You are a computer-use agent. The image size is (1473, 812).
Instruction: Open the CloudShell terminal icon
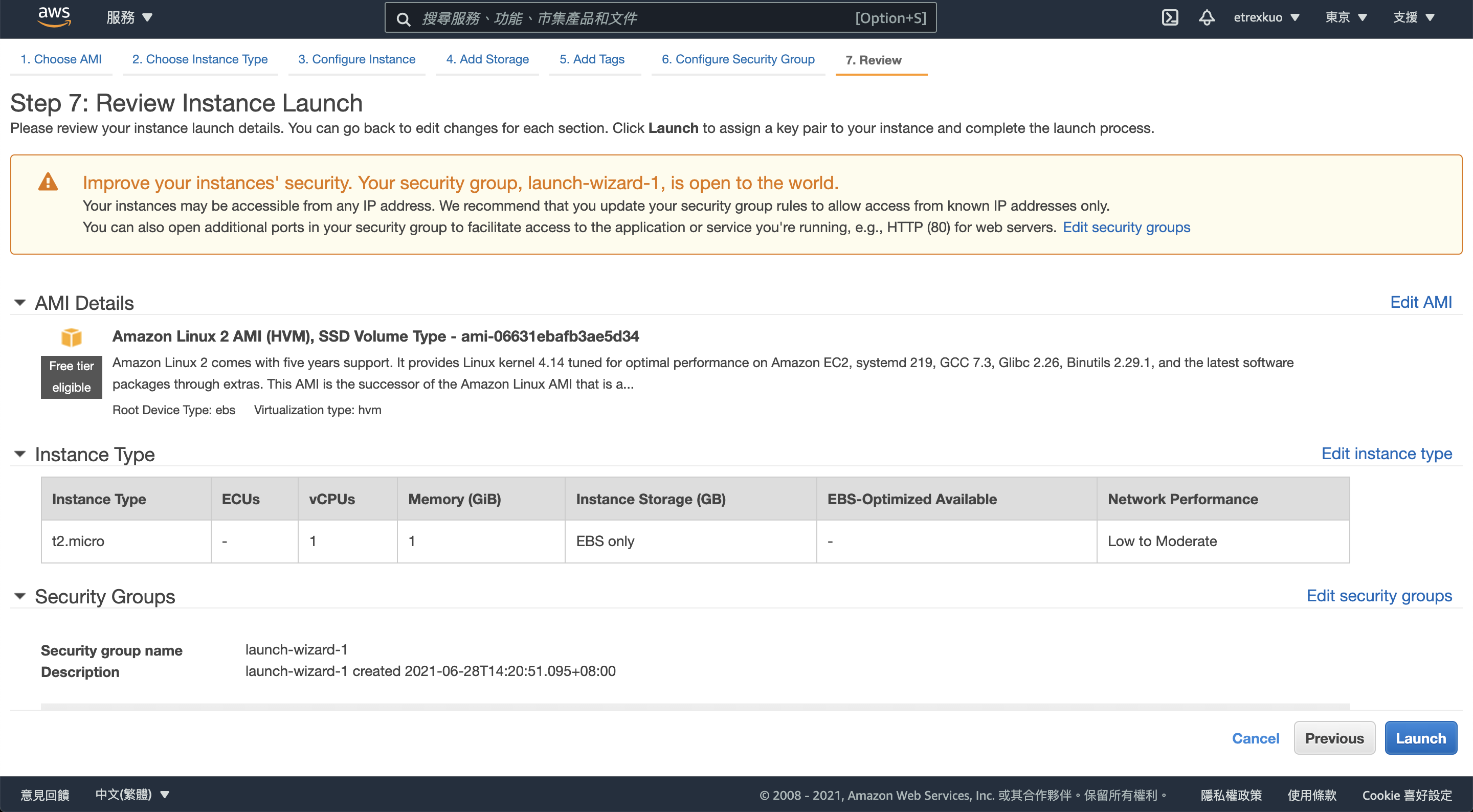click(x=1170, y=18)
